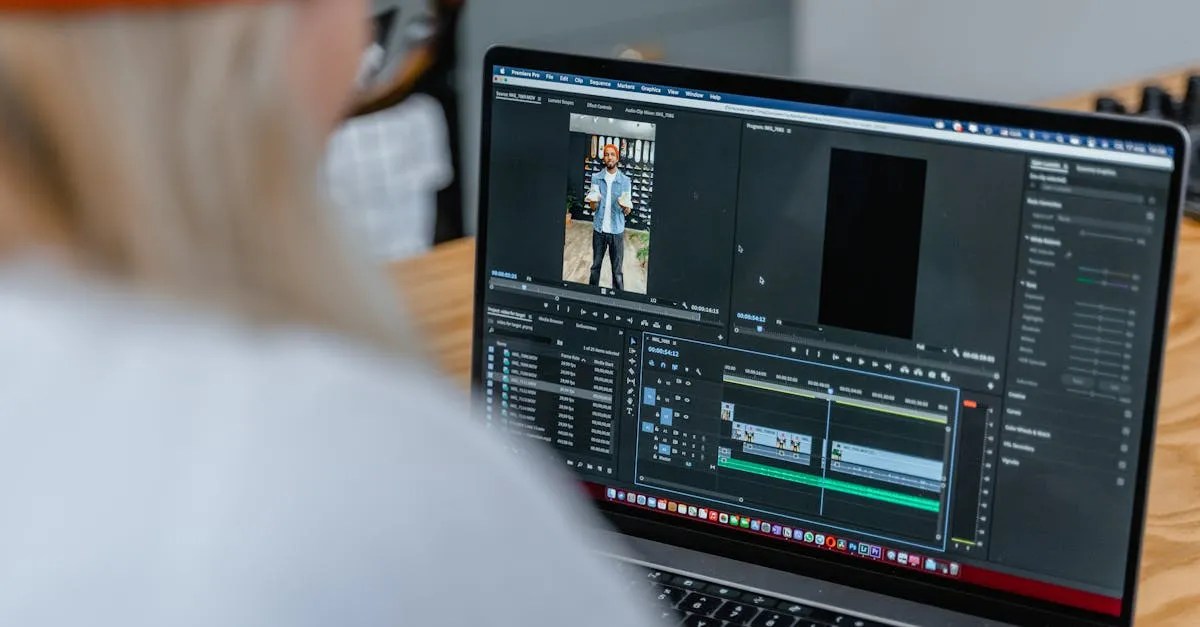Open the Lumetri Color magic wand eyedropper
The image size is (1200, 627).
point(1067,254)
